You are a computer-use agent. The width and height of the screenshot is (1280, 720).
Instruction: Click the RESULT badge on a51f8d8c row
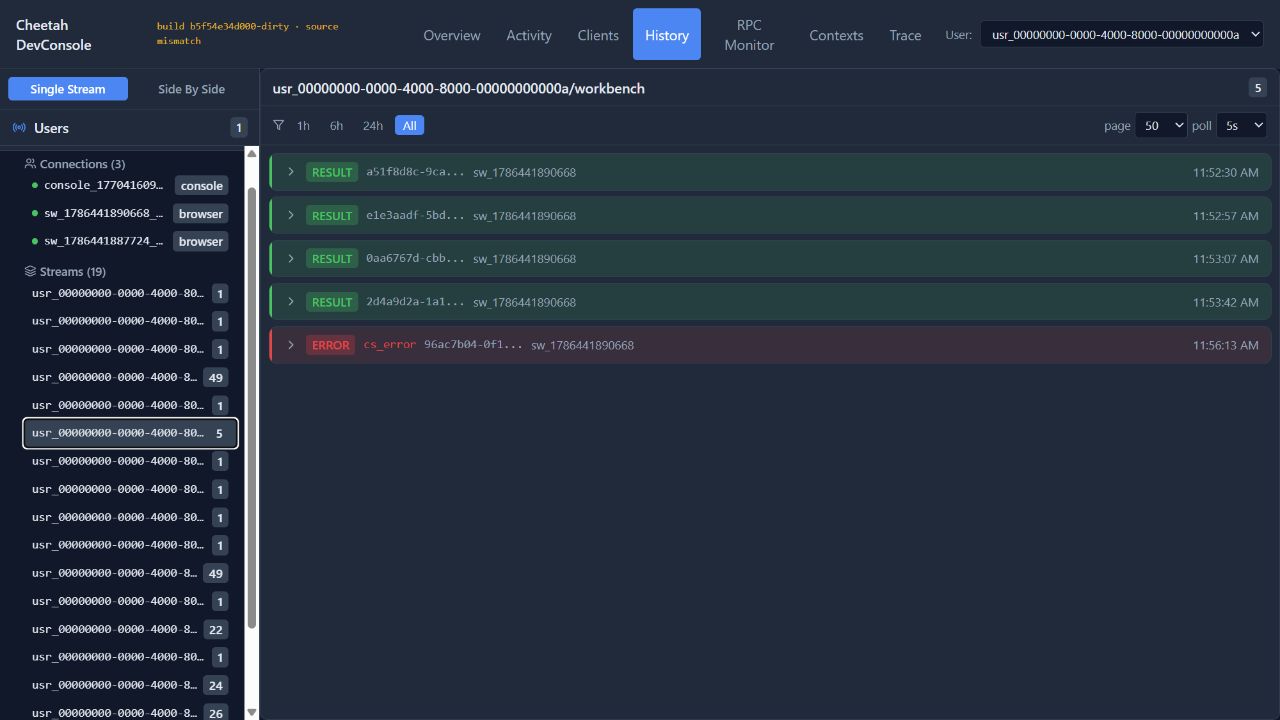(x=332, y=172)
